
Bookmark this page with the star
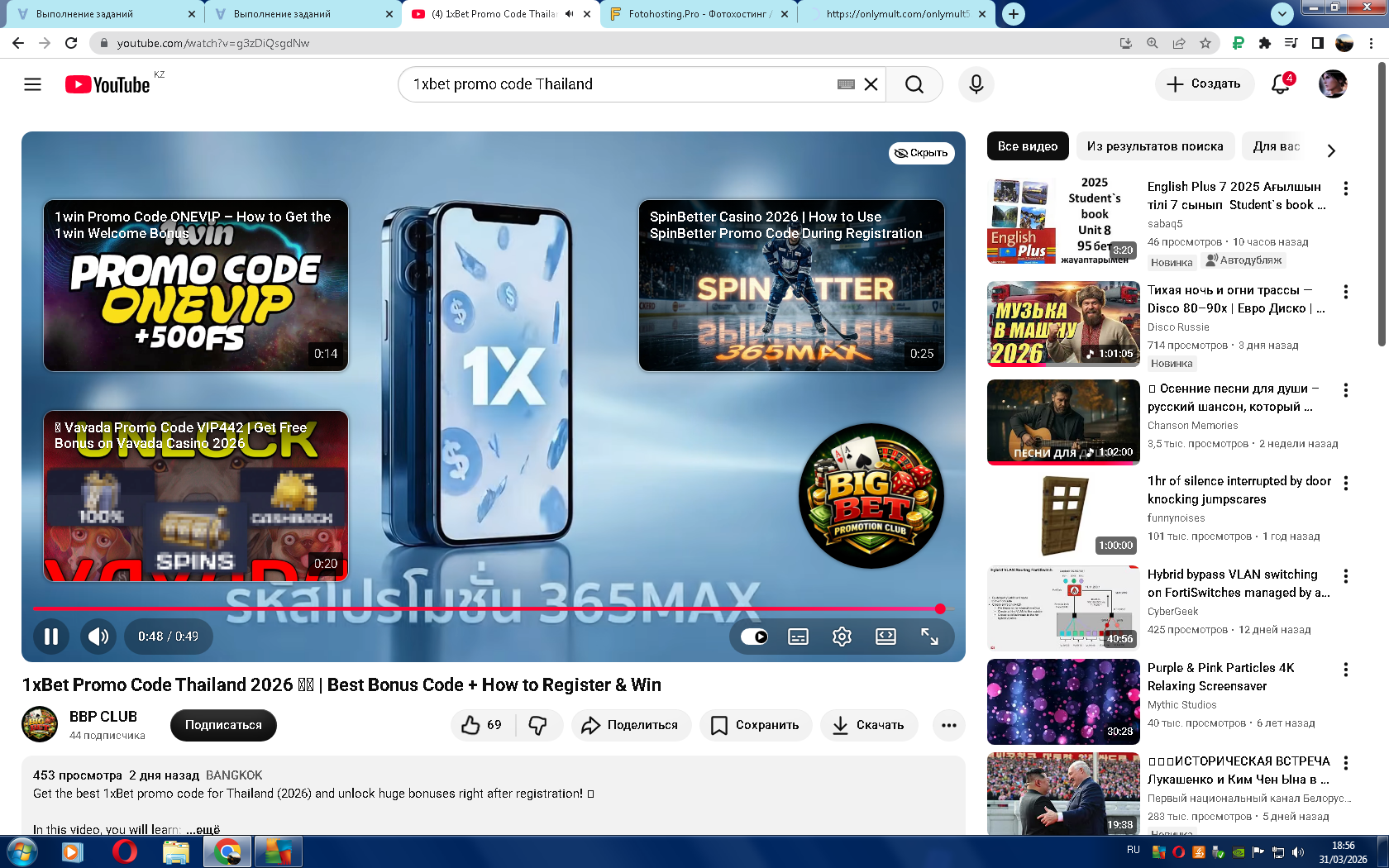click(x=1205, y=43)
